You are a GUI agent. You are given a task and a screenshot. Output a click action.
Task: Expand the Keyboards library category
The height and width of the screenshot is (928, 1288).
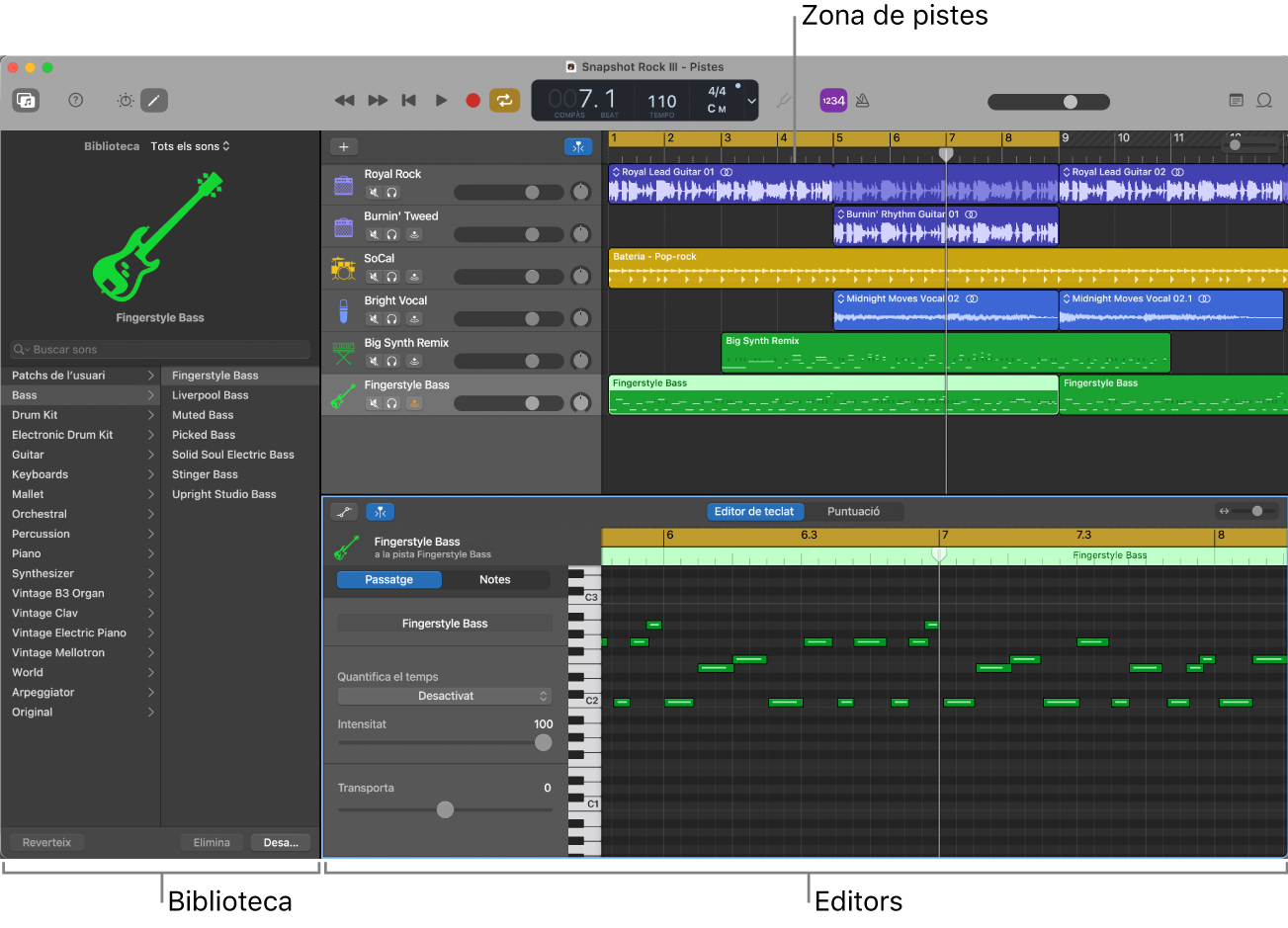coord(79,473)
